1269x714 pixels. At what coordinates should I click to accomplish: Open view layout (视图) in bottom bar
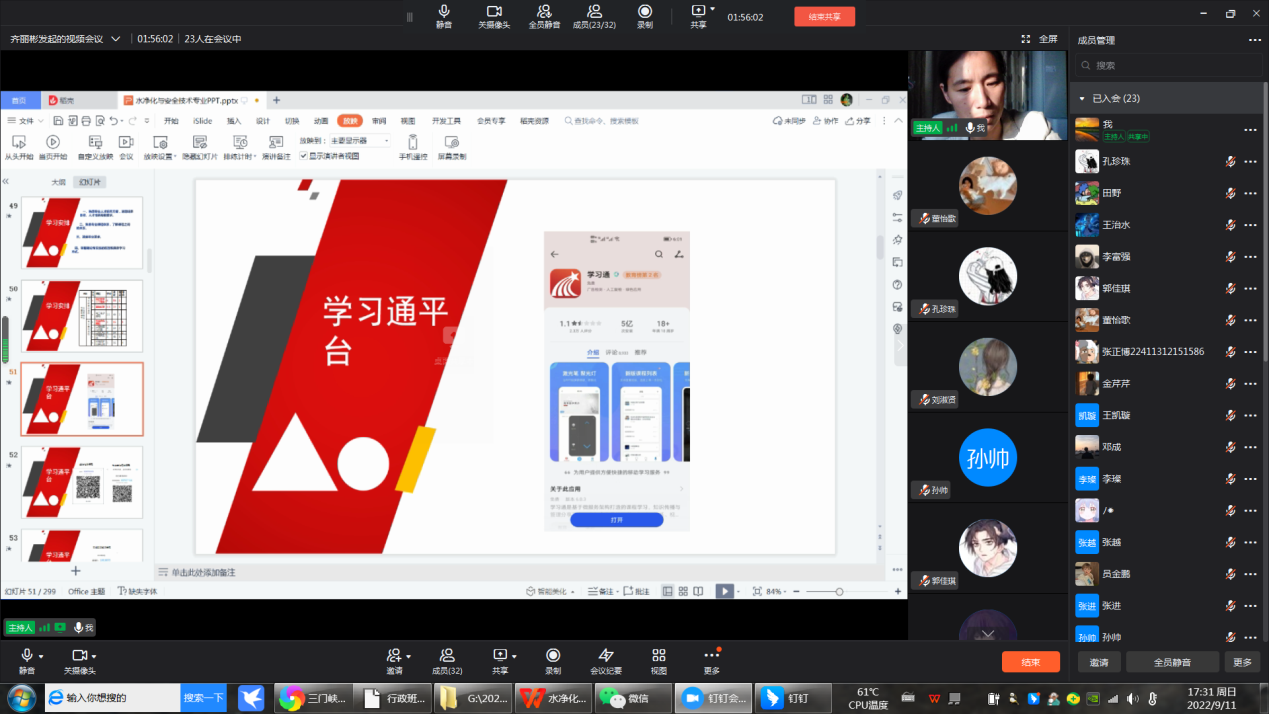659,661
